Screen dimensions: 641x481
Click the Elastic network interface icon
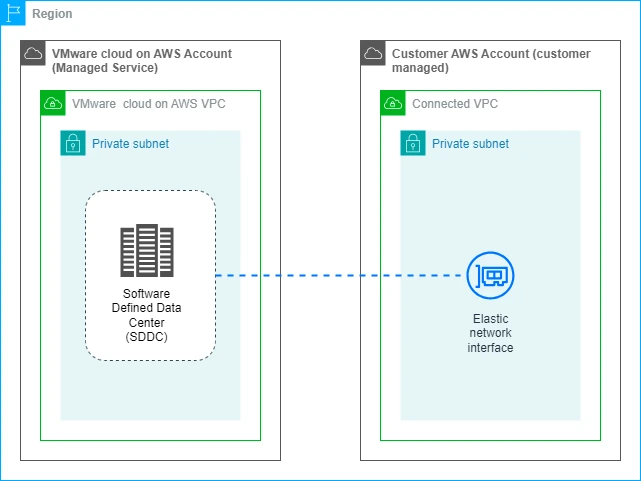[490, 275]
